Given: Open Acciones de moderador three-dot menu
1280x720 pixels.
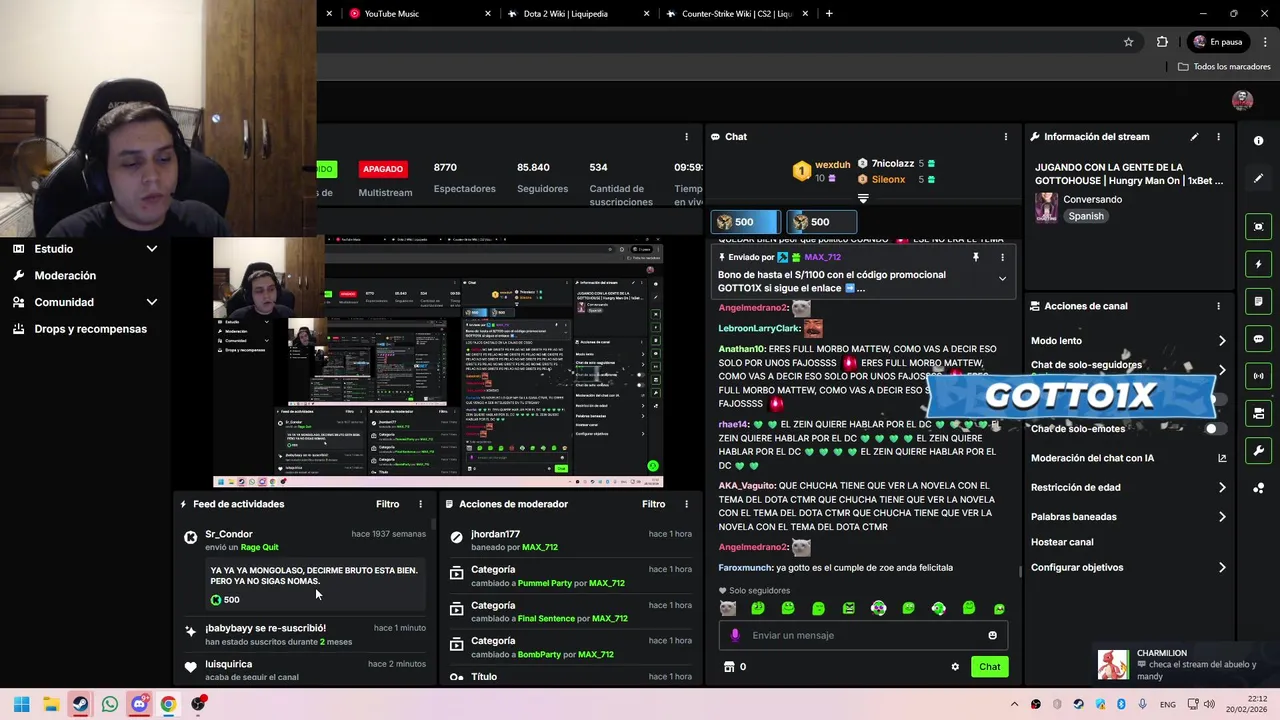Looking at the screenshot, I should [686, 504].
